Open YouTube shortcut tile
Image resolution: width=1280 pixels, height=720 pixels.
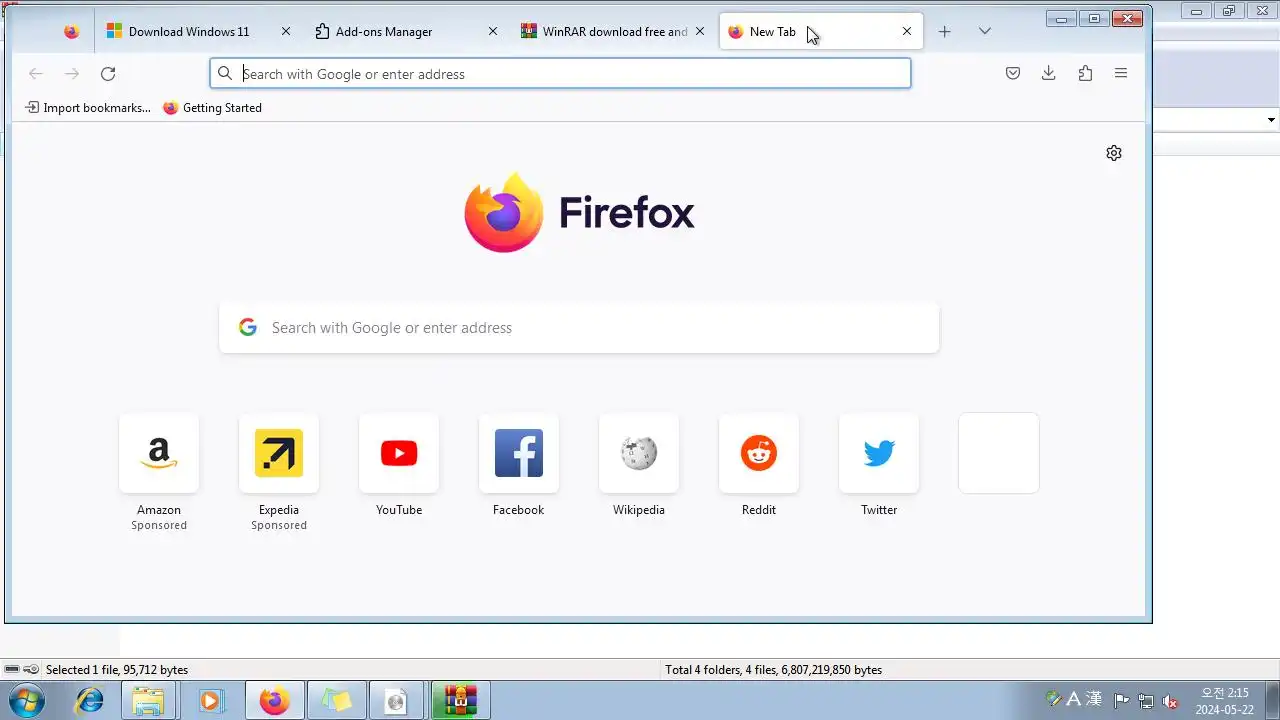(399, 453)
